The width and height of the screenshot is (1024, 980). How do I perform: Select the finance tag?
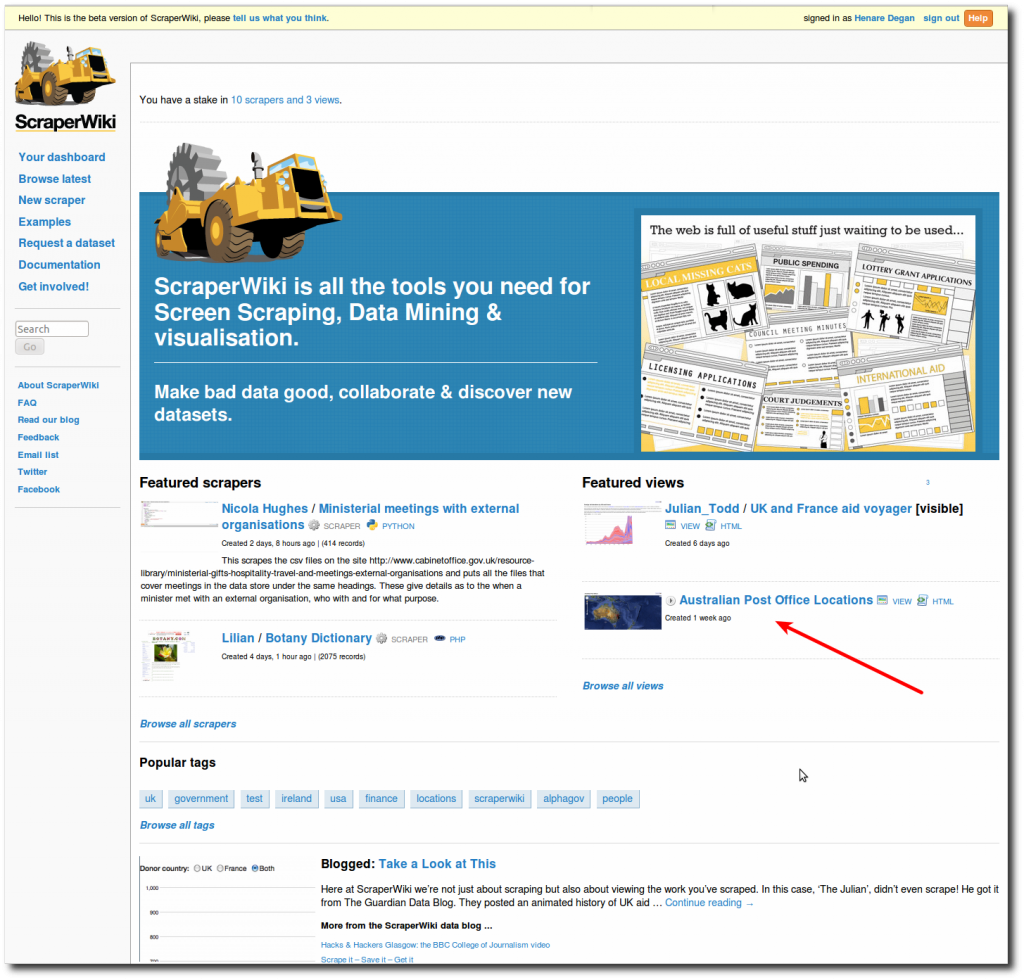click(381, 800)
